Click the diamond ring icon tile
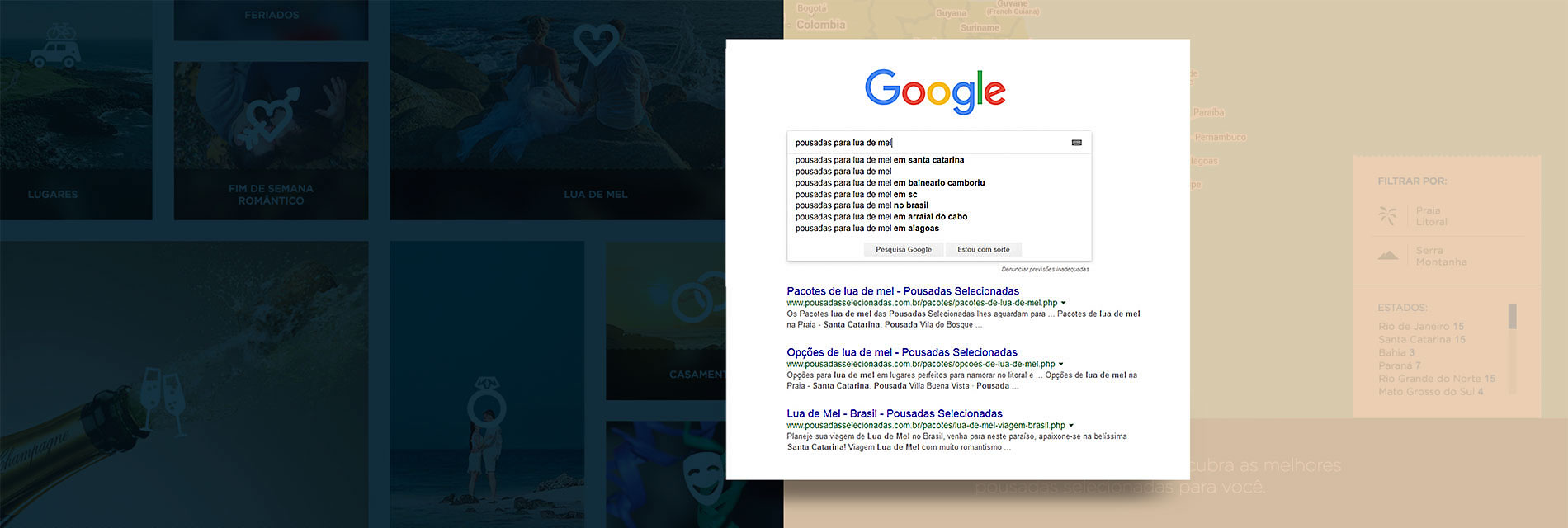The height and width of the screenshot is (528, 1568). click(x=486, y=400)
